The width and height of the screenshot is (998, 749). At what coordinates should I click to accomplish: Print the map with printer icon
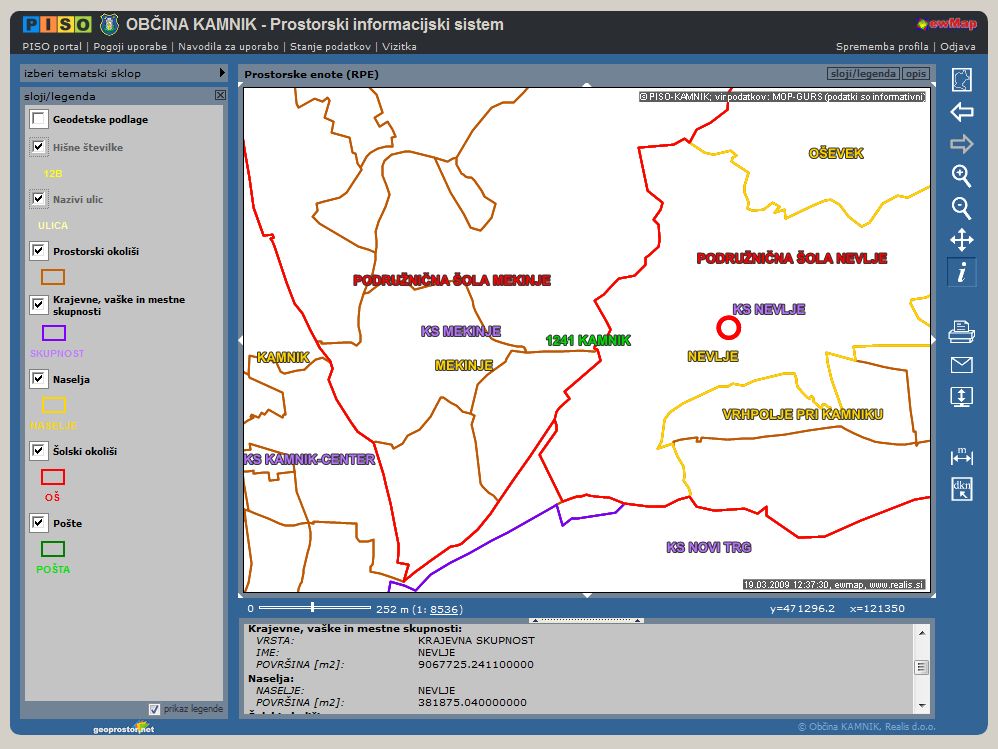(961, 332)
